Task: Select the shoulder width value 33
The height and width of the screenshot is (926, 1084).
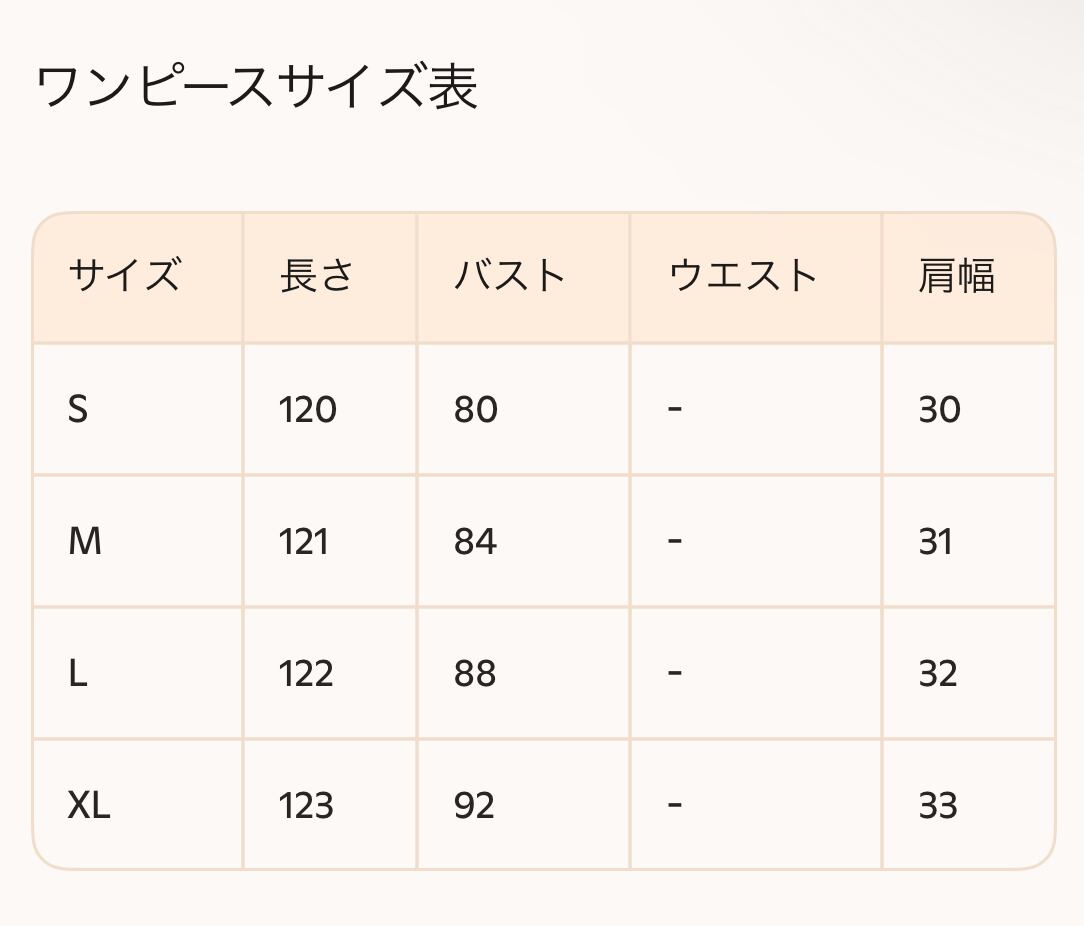Action: coord(938,805)
